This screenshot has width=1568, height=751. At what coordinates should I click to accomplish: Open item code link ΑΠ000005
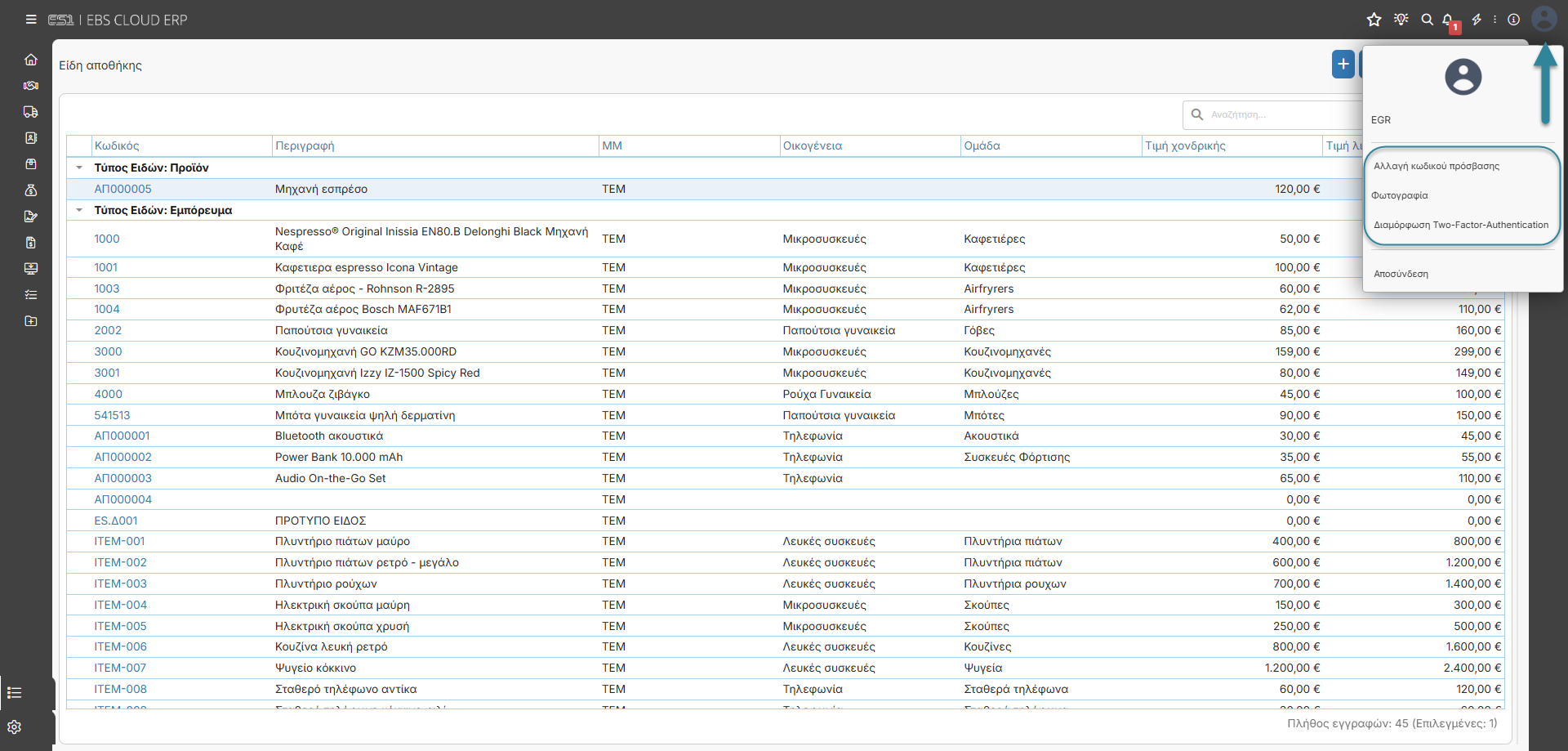coord(122,189)
